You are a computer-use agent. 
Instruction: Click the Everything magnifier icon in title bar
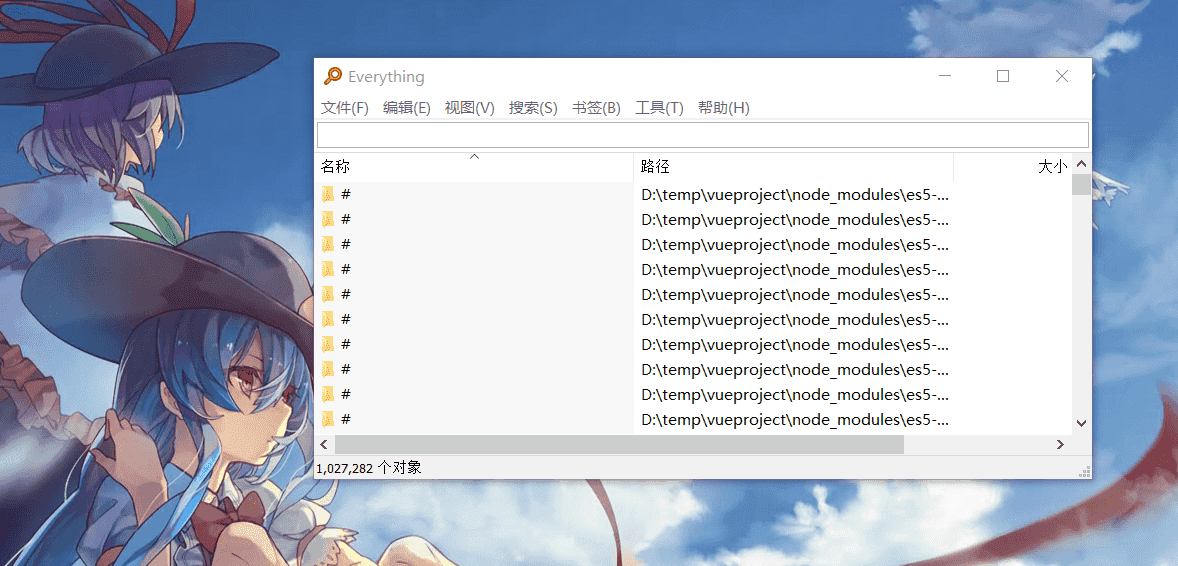(332, 76)
